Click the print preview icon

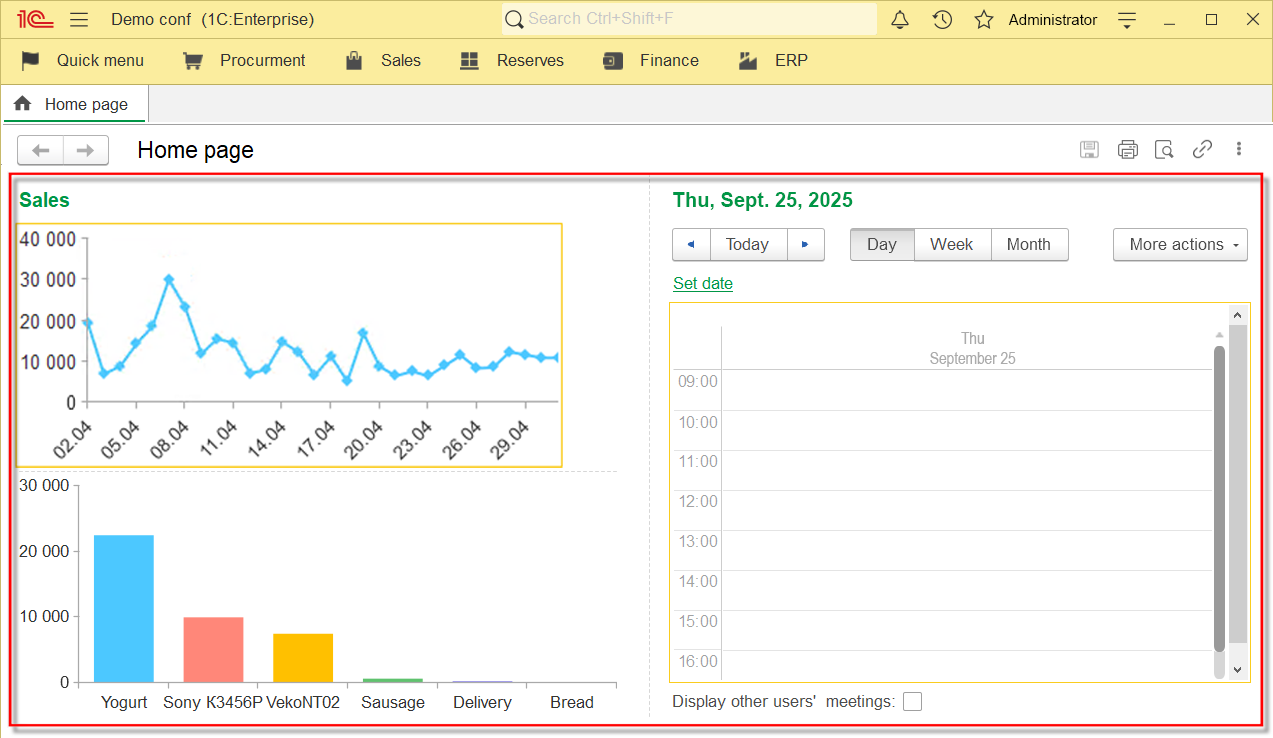(x=1164, y=150)
